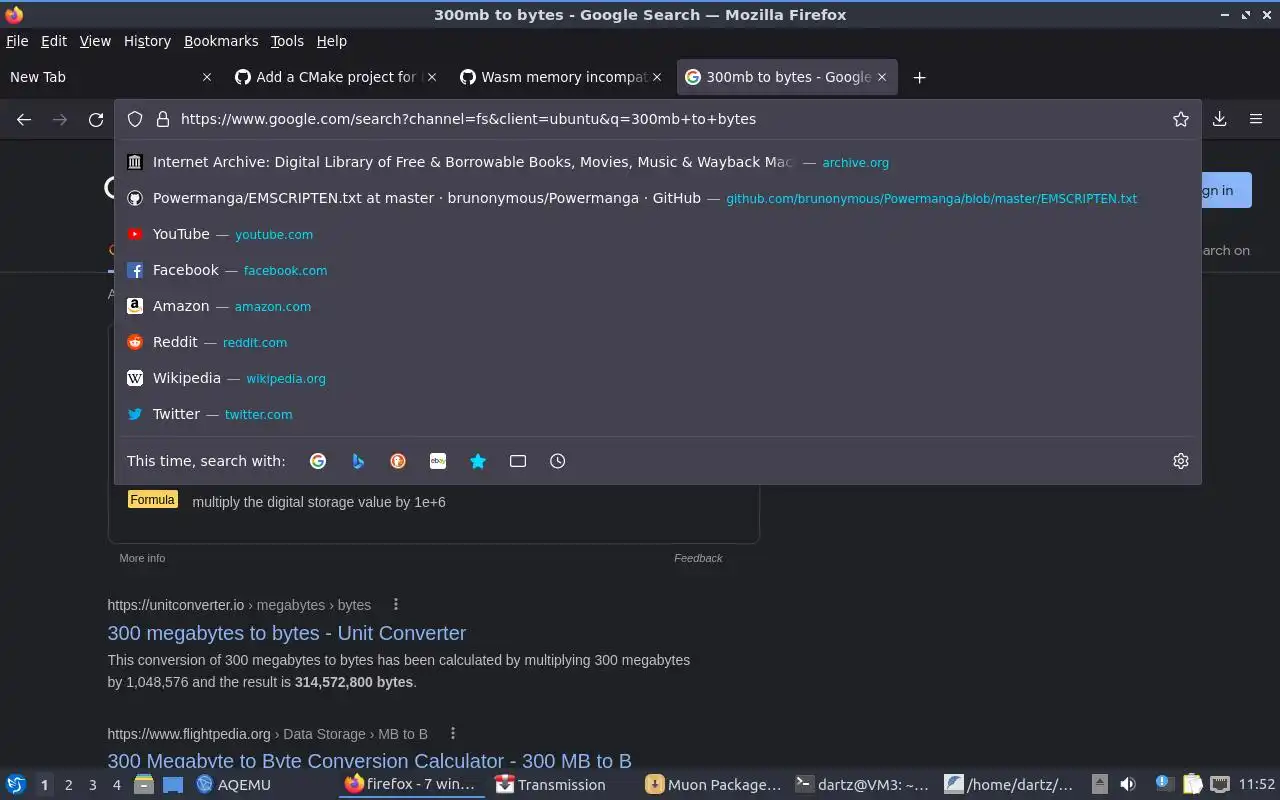Open the Tools menu
The height and width of the screenshot is (800, 1280).
pyautogui.click(x=287, y=41)
